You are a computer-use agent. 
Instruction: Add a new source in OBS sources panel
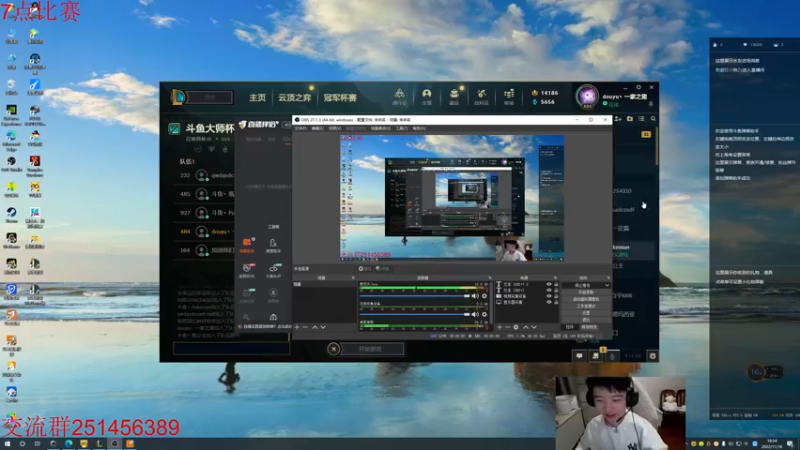click(x=499, y=327)
